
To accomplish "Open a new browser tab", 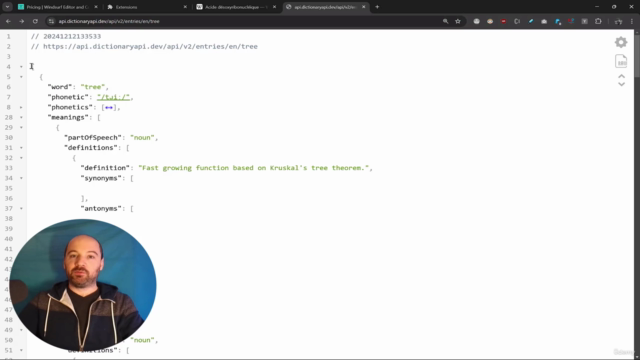I will pyautogui.click(x=377, y=7).
